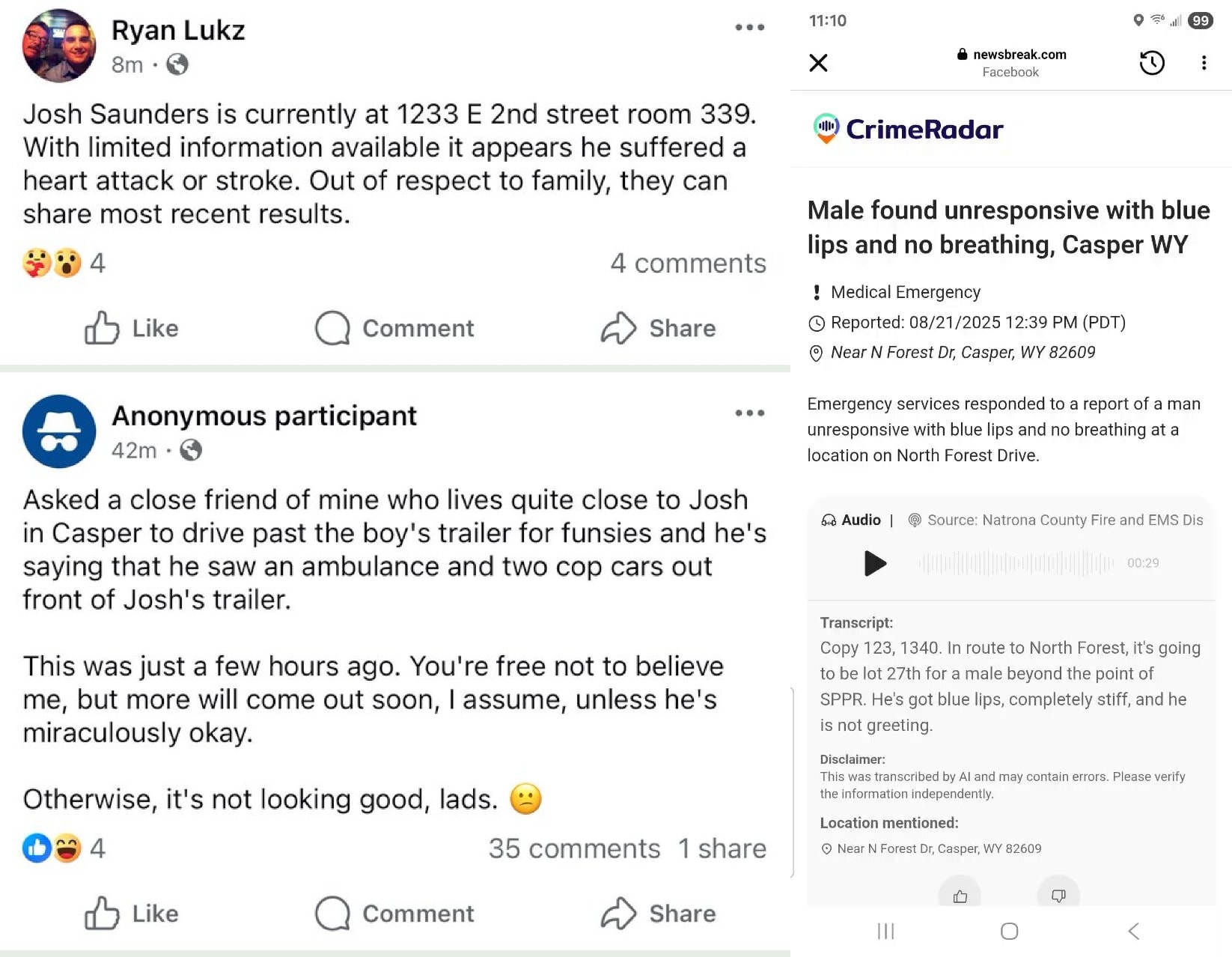Open Ryan Lukz profile picture

click(59, 46)
